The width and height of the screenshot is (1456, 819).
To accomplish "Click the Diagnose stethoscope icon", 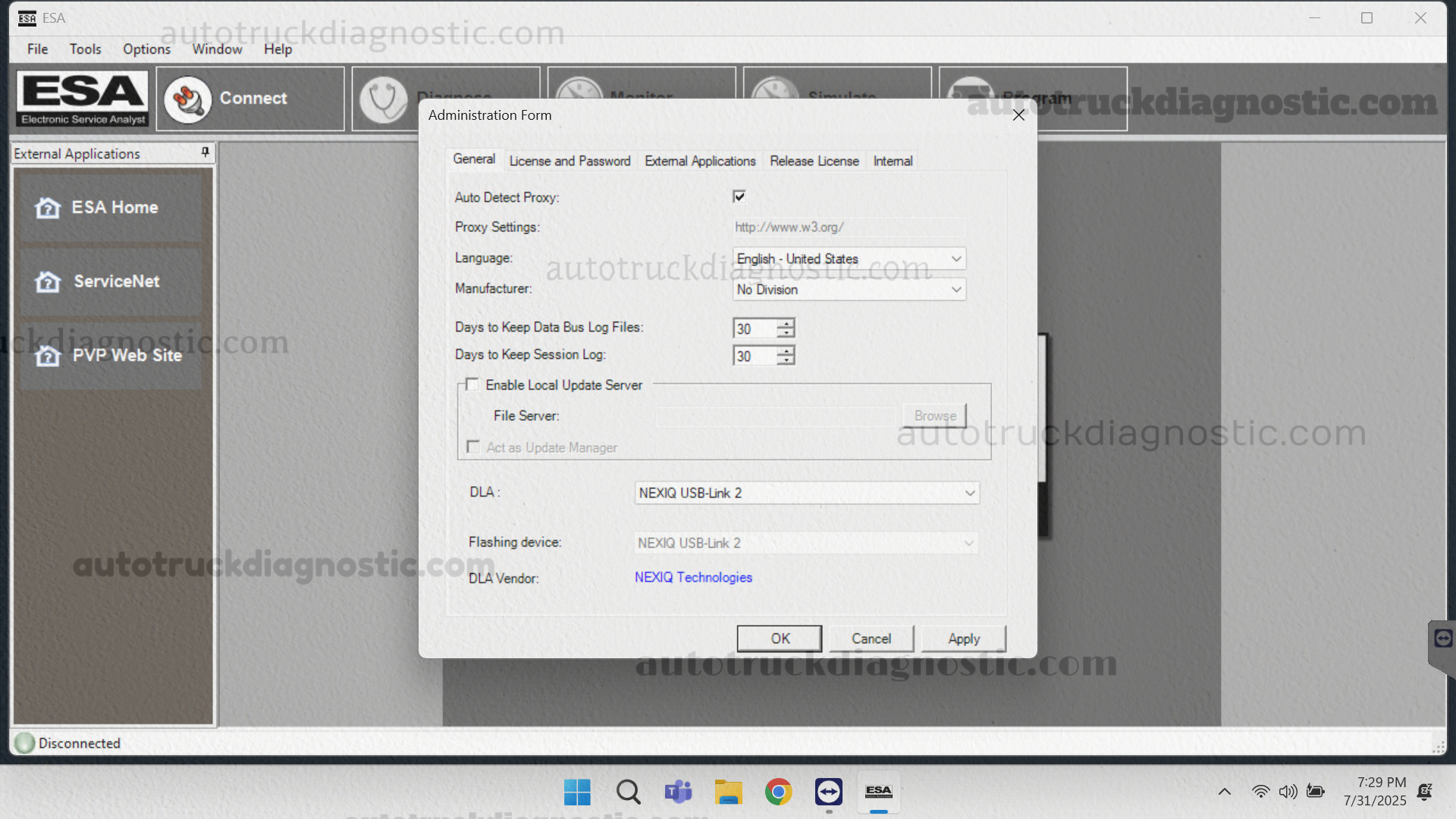I will click(x=384, y=99).
